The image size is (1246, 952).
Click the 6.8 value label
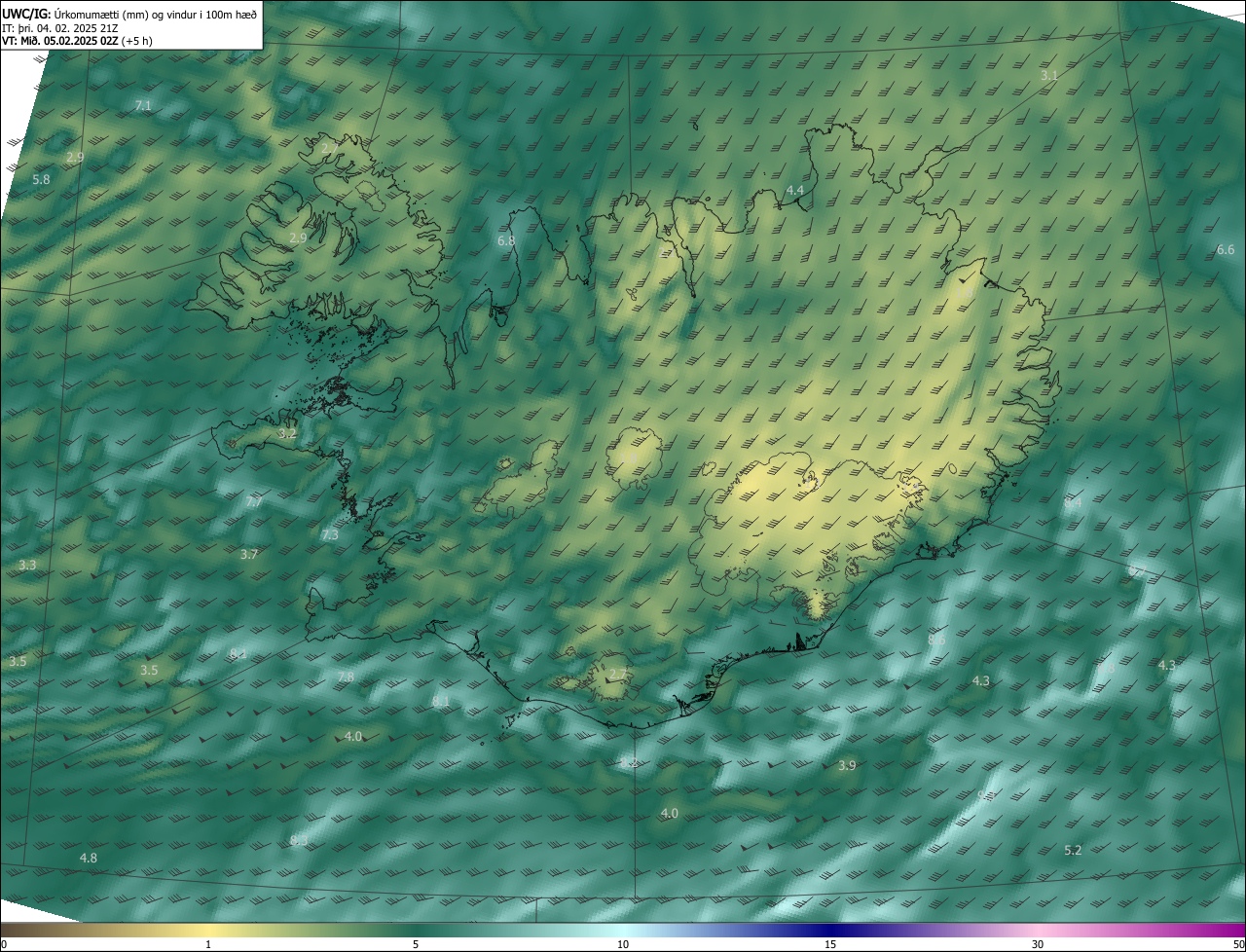[x=506, y=240]
